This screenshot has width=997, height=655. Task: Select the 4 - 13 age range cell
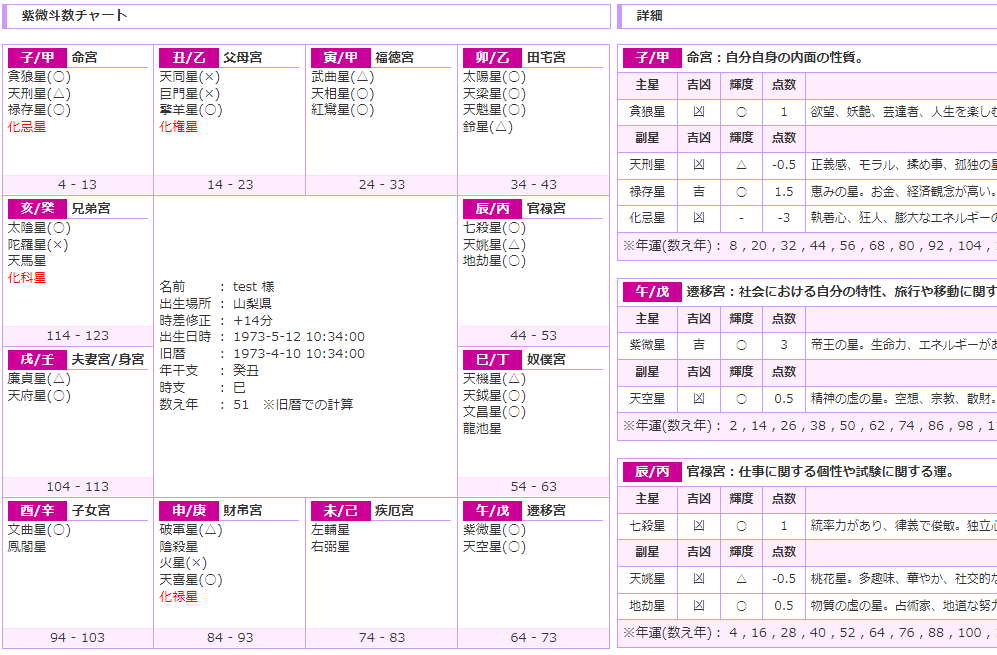coord(78,184)
